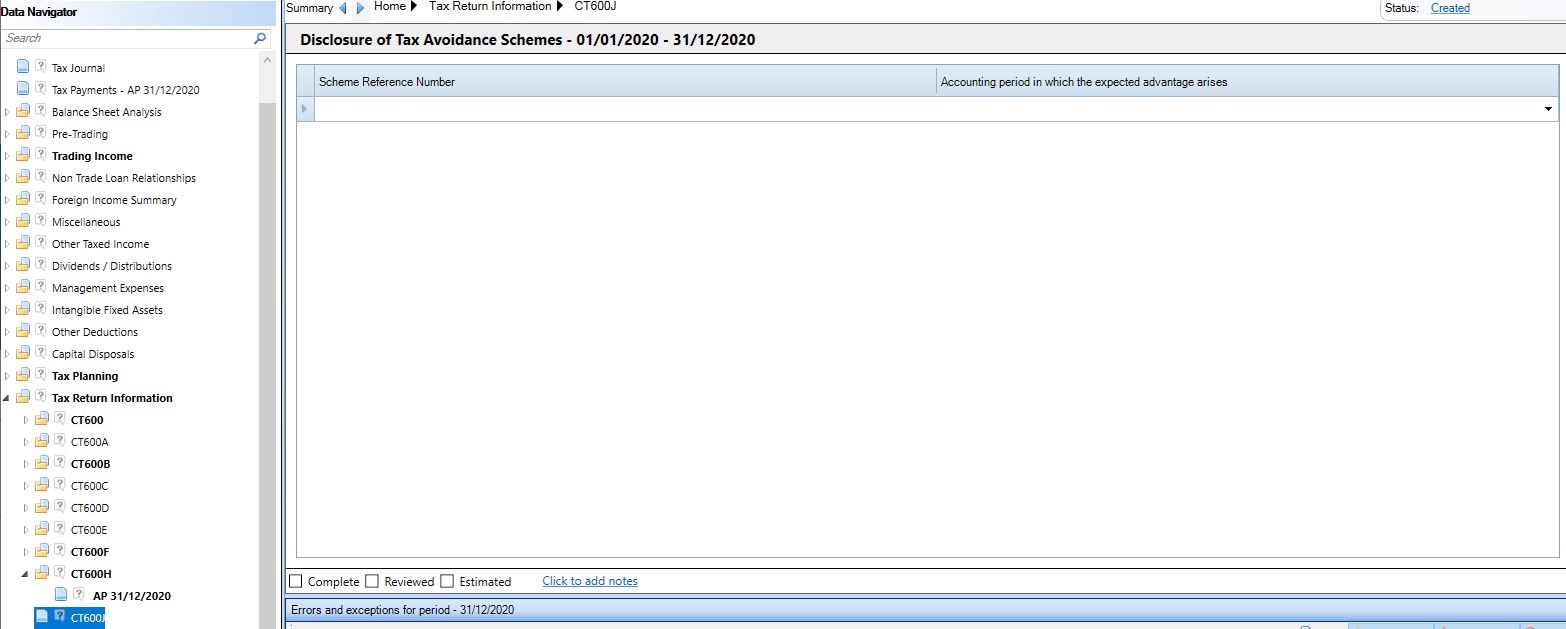Select the grid row selector arrow
The width and height of the screenshot is (1566, 629).
[306, 109]
